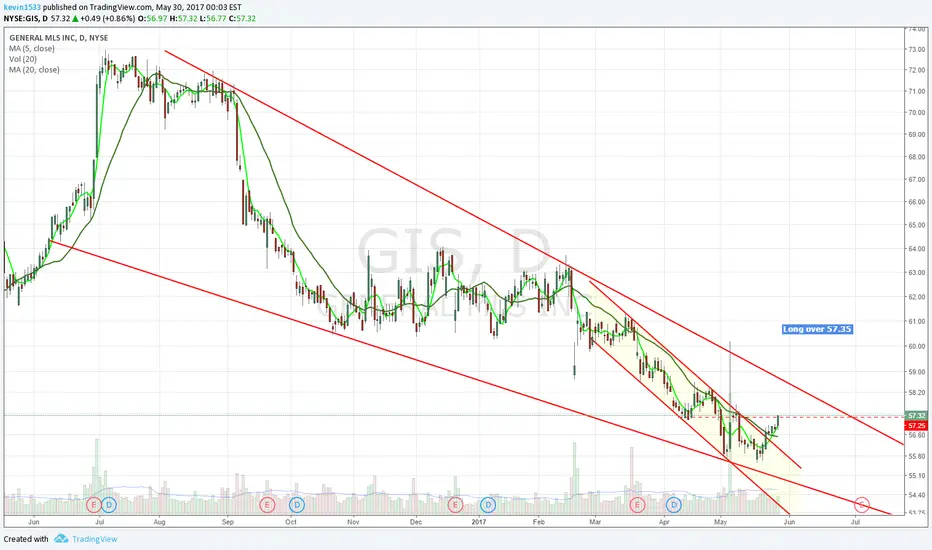Select the 'Long over 57.35' annotation label
The image size is (932, 550).
tap(817, 329)
